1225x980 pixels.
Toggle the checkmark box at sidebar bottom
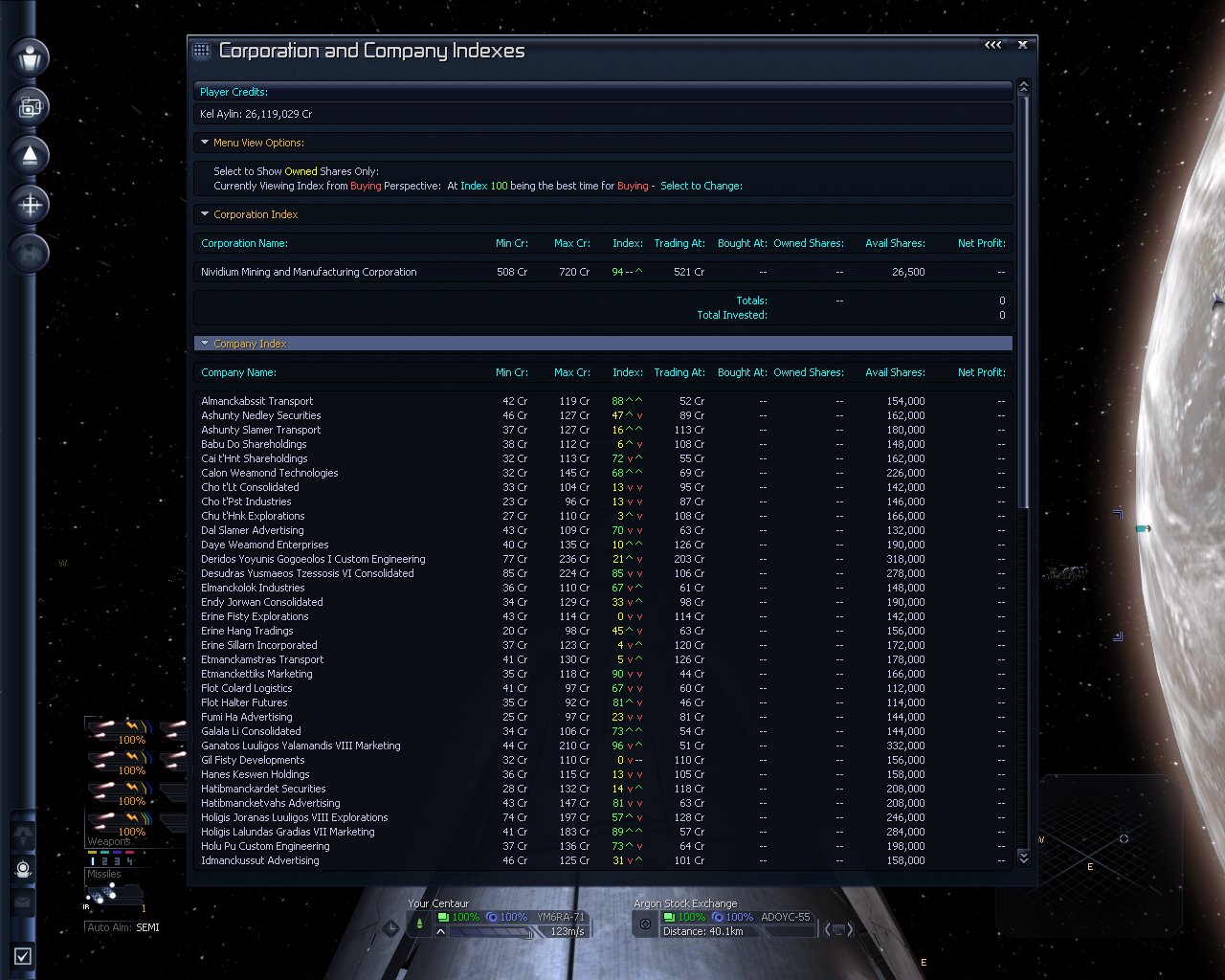pos(23,955)
